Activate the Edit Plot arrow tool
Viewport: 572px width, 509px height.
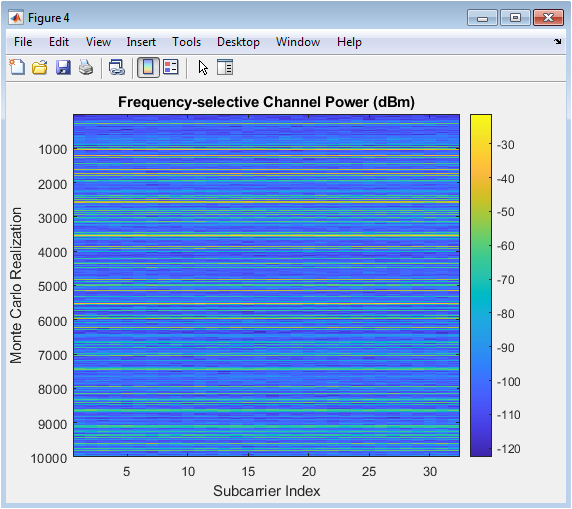tap(203, 68)
